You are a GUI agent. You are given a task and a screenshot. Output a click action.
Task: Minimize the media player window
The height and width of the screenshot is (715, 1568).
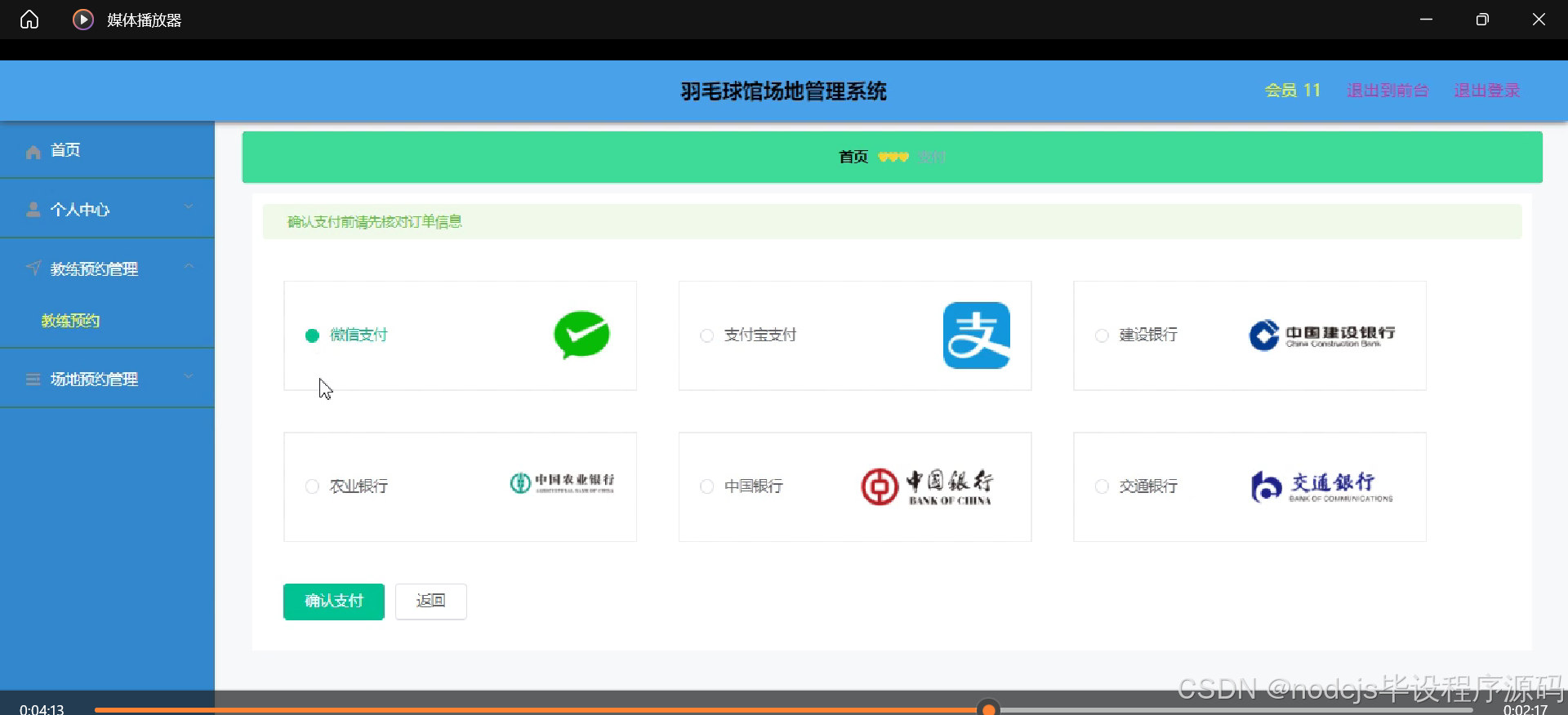click(1427, 20)
